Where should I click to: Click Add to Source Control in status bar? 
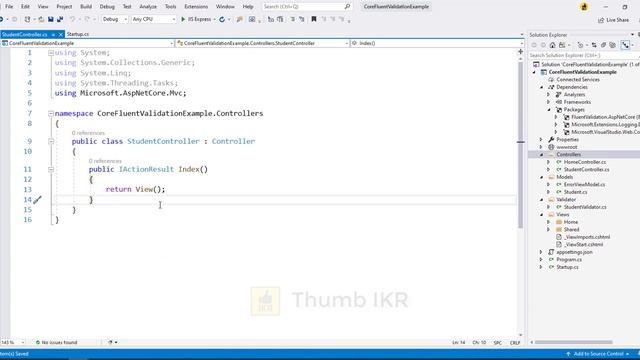[x=598, y=354]
